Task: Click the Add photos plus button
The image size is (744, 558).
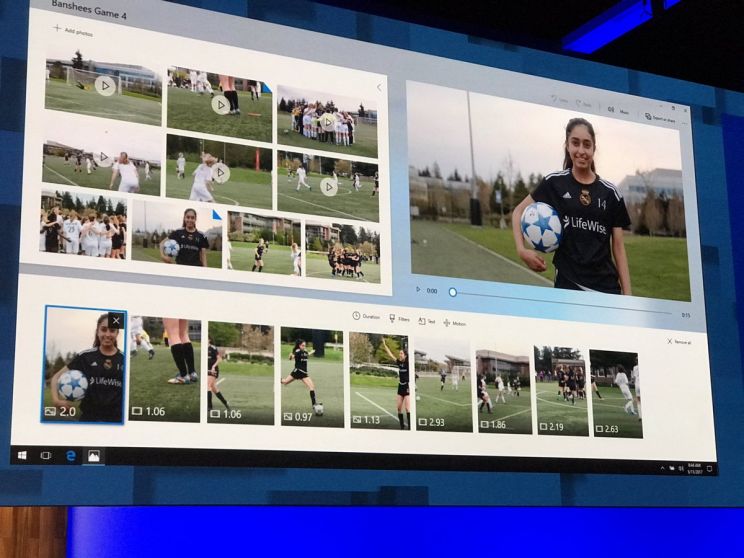Action: pos(73,30)
